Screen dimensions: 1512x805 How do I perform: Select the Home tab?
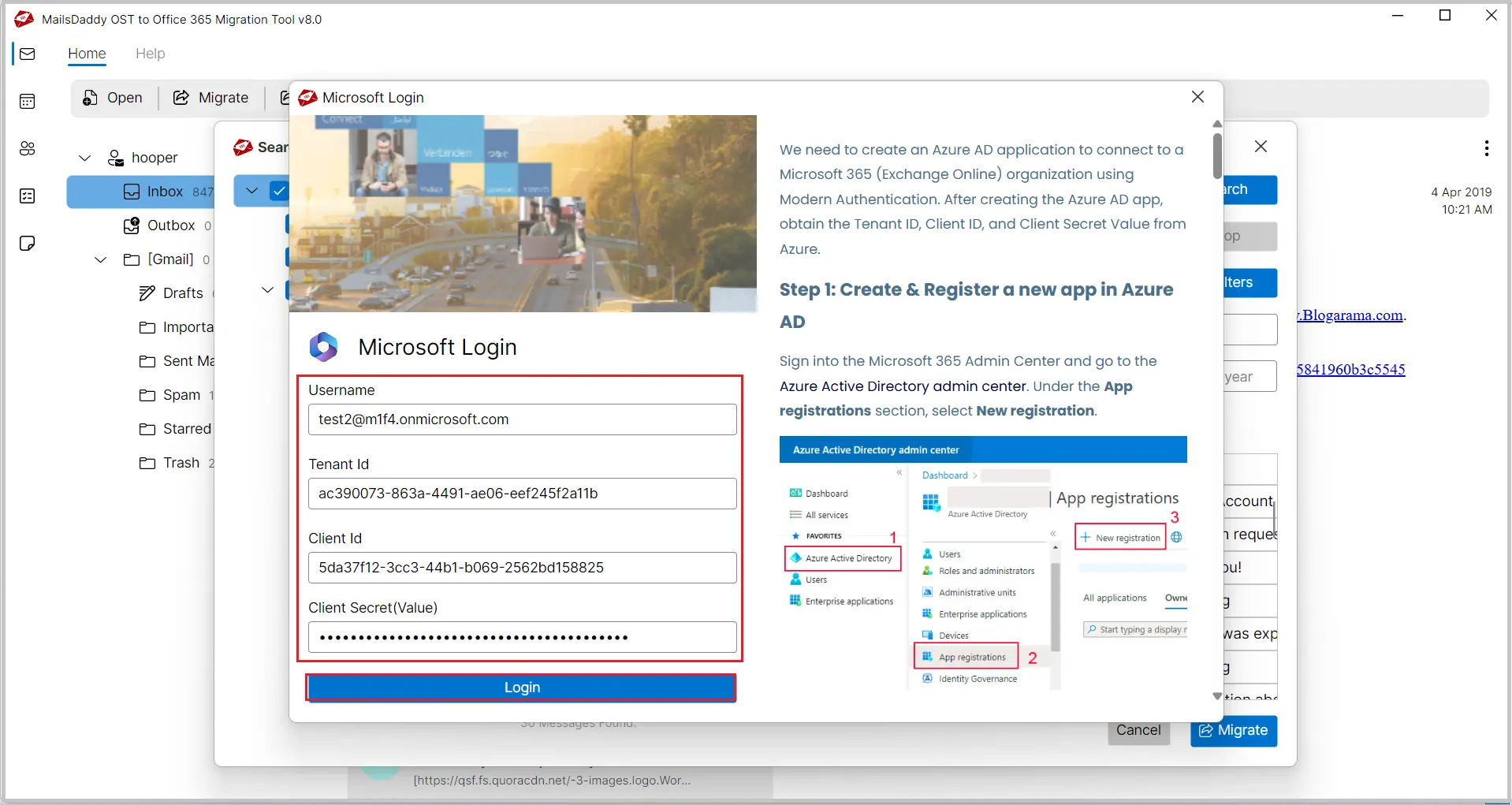pyautogui.click(x=87, y=54)
